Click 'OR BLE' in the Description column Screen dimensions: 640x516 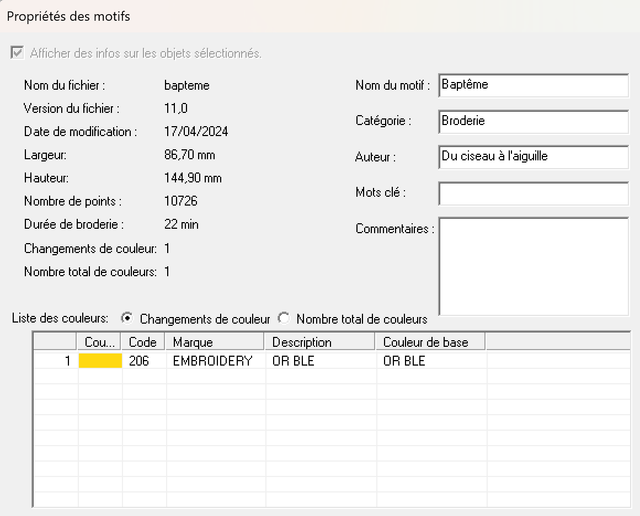293,361
